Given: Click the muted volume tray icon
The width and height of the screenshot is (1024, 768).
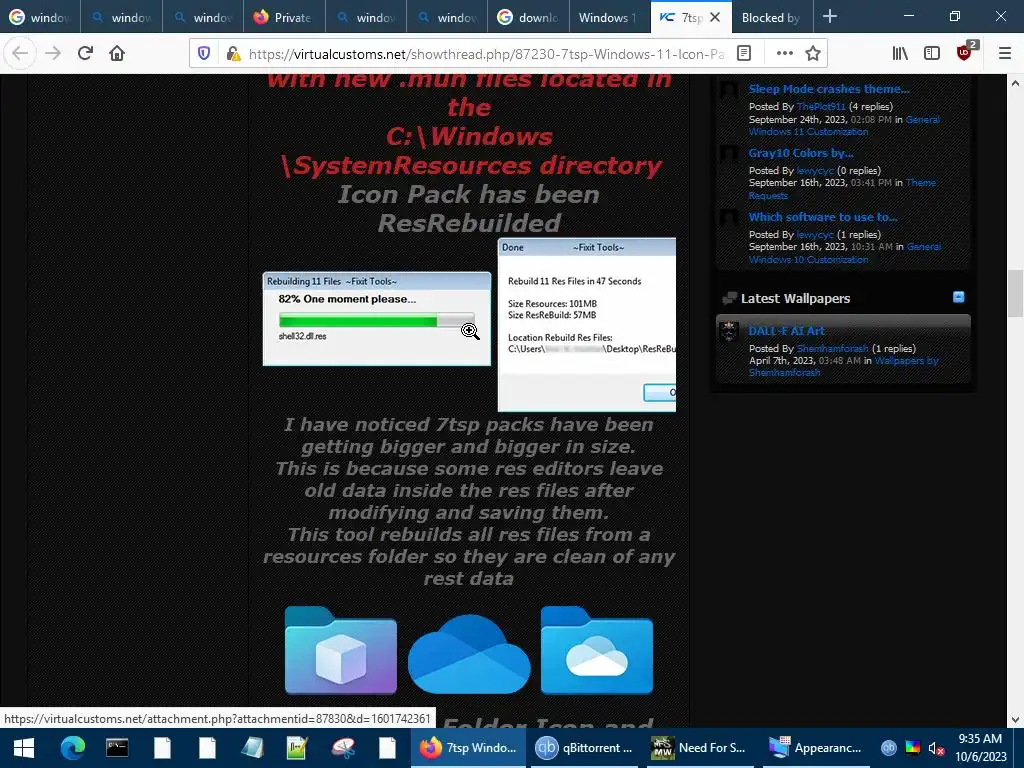Looking at the screenshot, I should click(x=936, y=748).
